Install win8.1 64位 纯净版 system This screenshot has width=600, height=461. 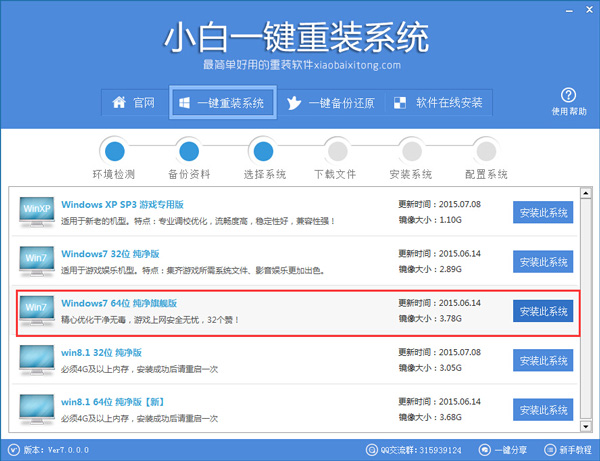pos(543,408)
